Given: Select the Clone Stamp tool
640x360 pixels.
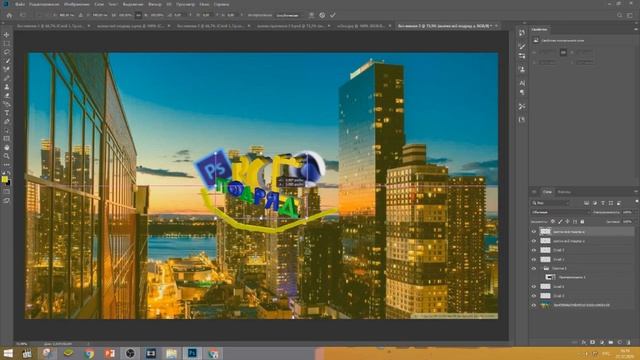Looking at the screenshot, I should tap(7, 87).
